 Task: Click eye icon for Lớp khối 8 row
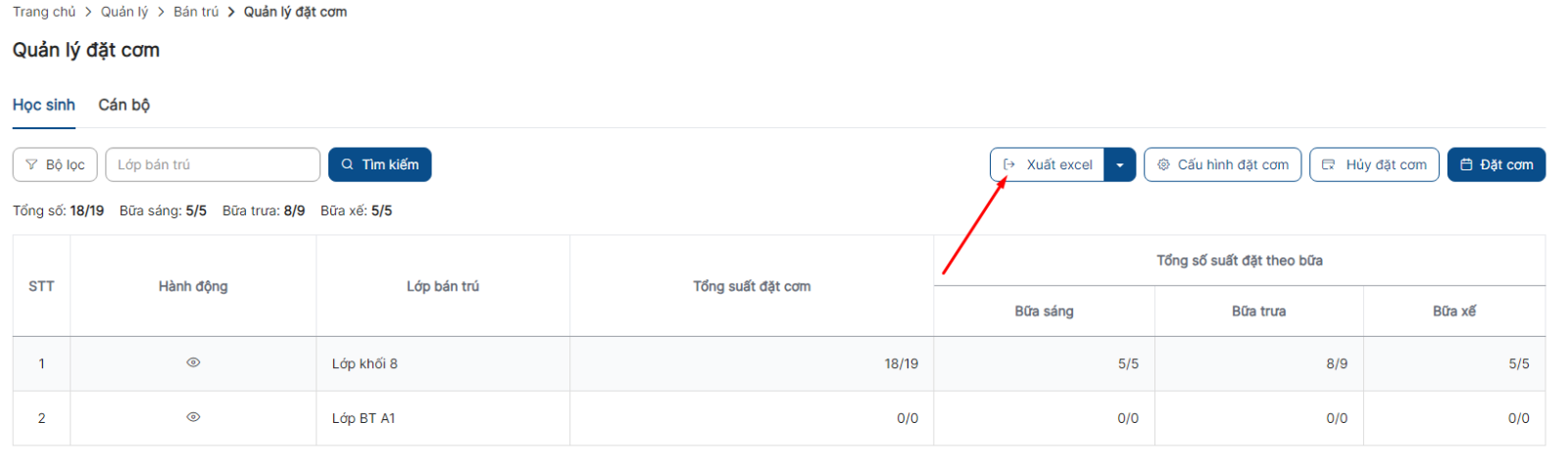[x=193, y=362]
